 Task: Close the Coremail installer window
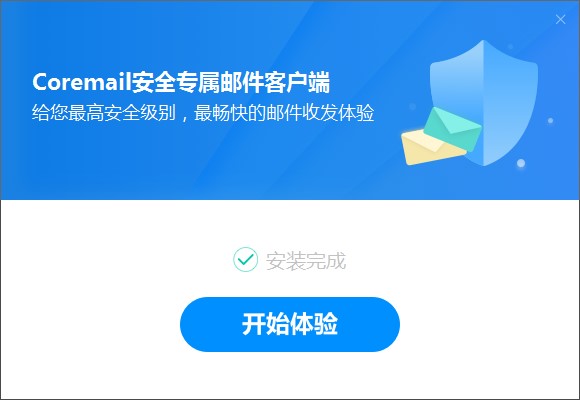[x=560, y=19]
